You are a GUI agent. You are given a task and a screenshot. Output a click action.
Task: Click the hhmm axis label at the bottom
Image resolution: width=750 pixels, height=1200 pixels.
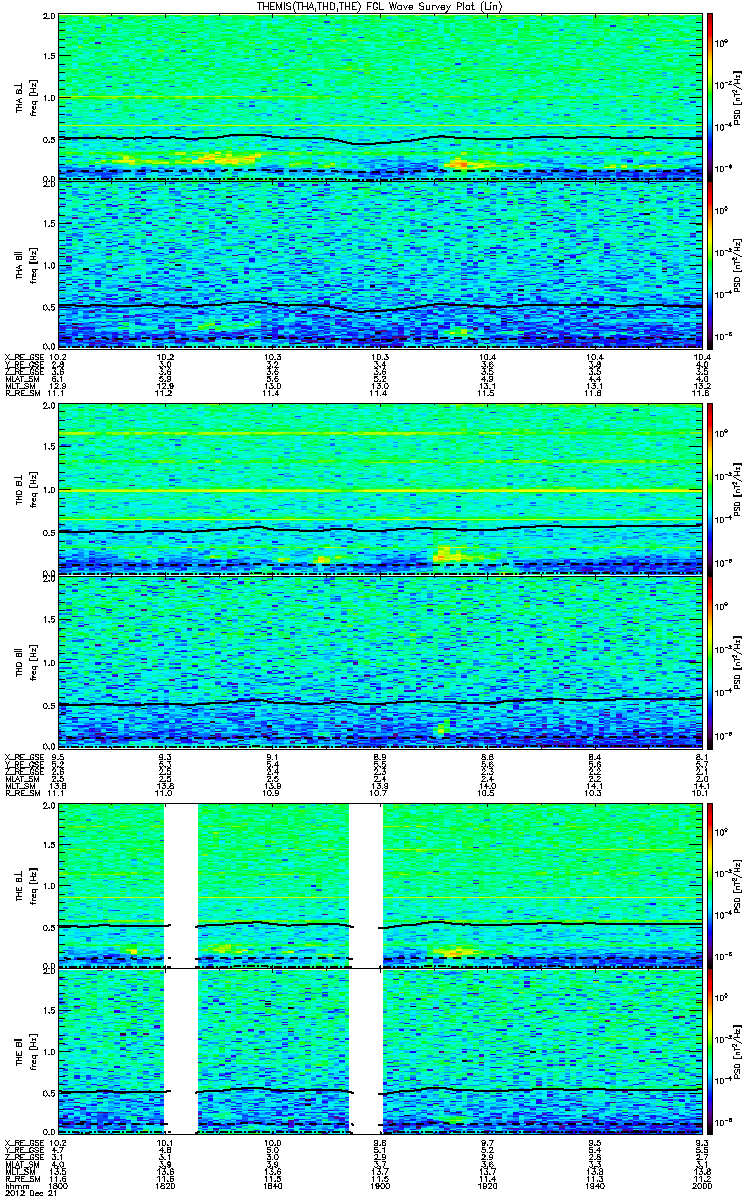pyautogui.click(x=16, y=1186)
